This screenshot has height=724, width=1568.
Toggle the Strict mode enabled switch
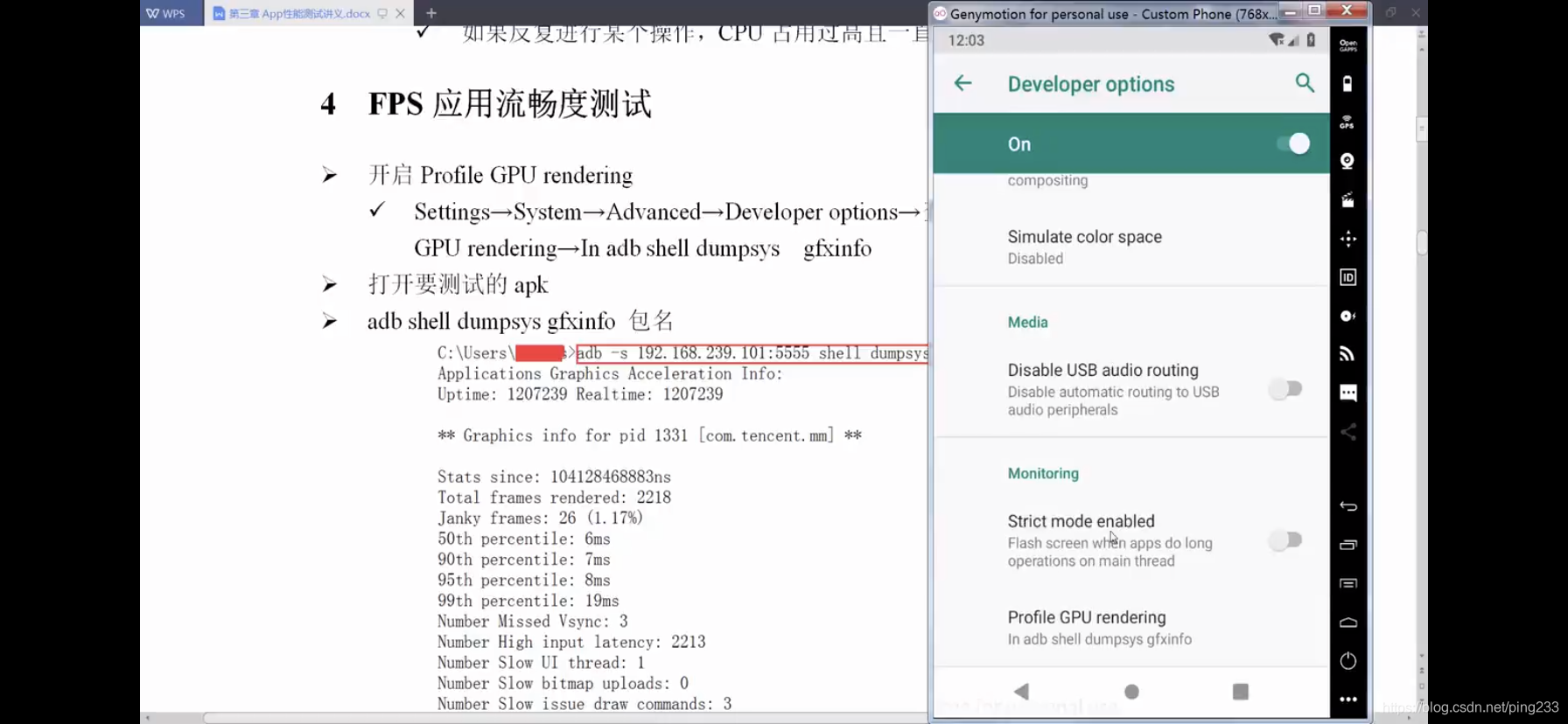1286,540
